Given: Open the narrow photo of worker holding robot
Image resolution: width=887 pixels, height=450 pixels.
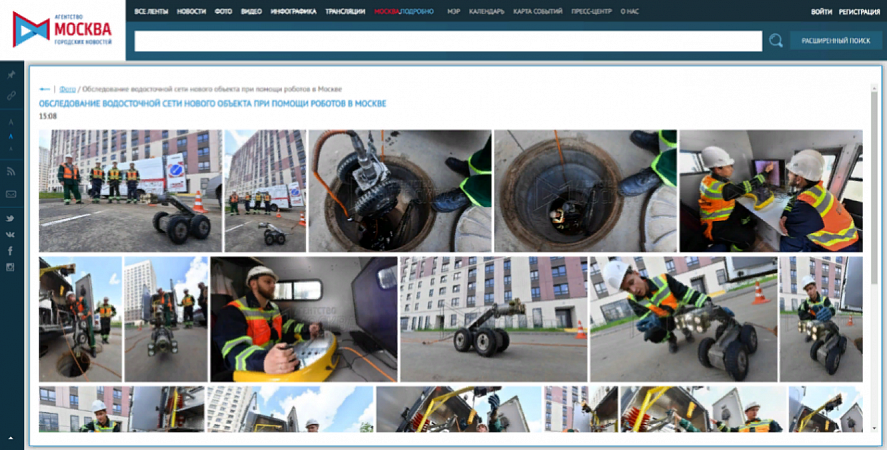Looking at the screenshot, I should tap(821, 319).
